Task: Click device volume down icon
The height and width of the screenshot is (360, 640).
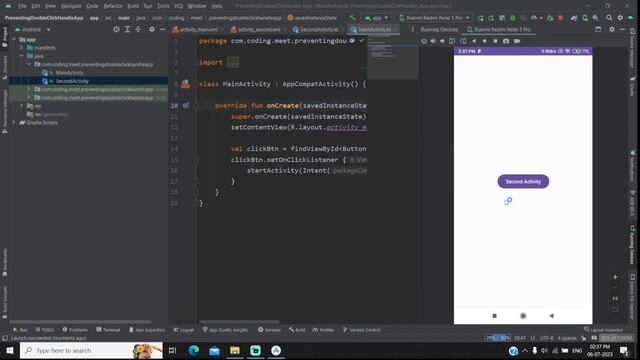Action: pyautogui.click(x=442, y=41)
